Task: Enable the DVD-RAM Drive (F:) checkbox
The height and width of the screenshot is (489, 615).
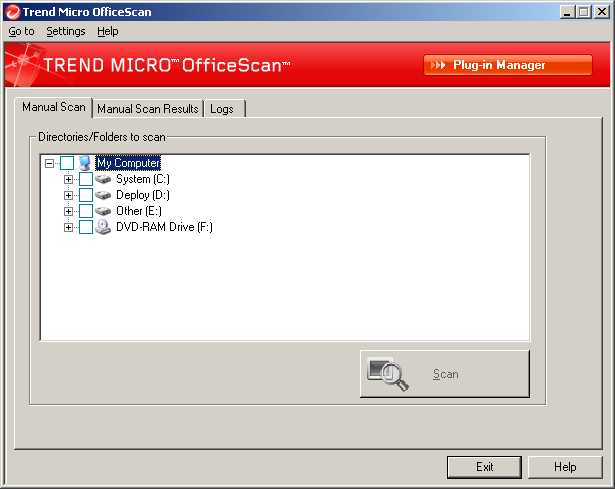Action: pos(86,227)
